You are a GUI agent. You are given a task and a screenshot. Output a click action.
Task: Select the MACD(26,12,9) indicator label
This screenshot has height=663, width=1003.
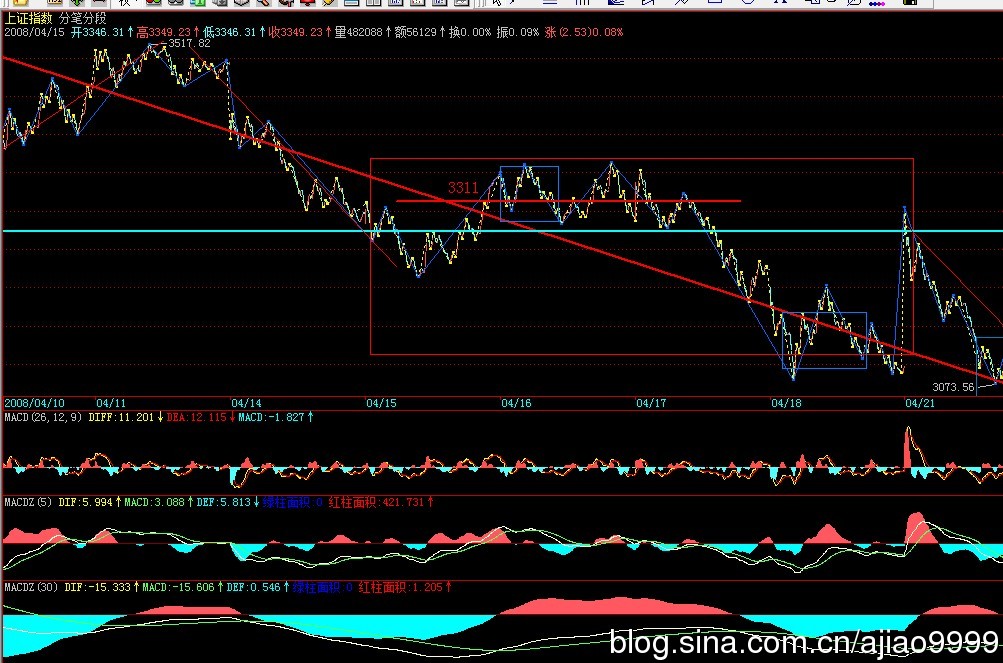click(x=43, y=417)
